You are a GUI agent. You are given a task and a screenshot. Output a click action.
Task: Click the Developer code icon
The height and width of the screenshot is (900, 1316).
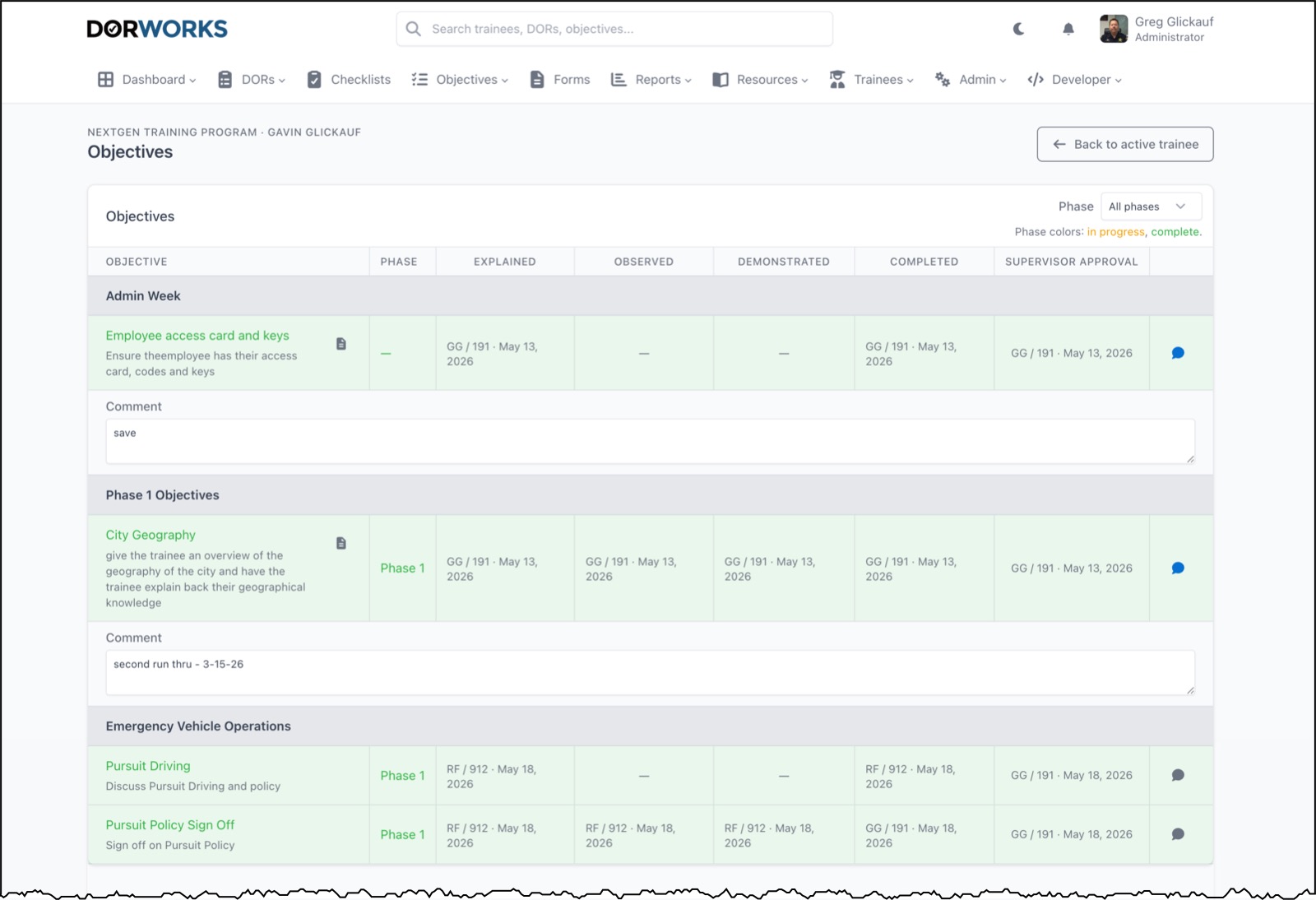tap(1036, 80)
